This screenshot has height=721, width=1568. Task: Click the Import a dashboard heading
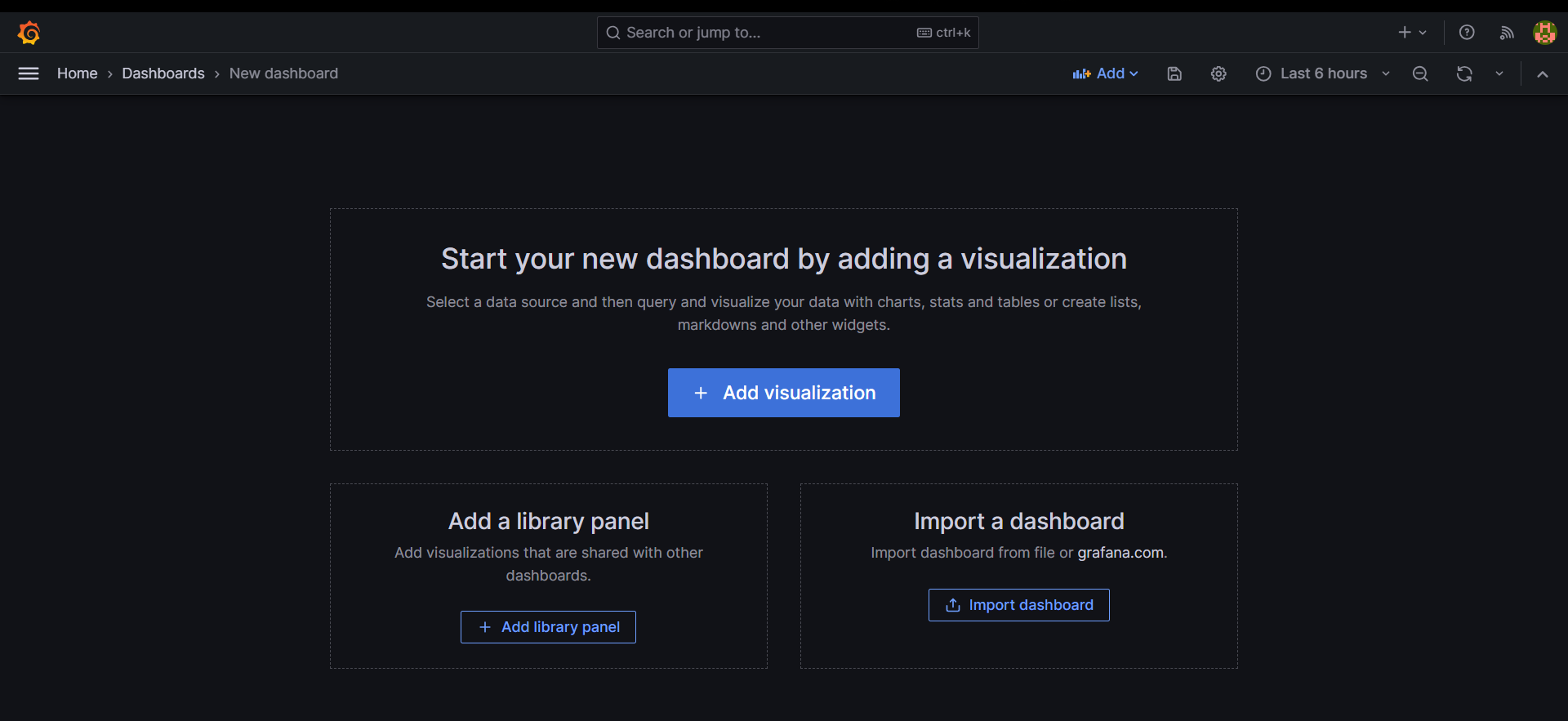(1019, 521)
